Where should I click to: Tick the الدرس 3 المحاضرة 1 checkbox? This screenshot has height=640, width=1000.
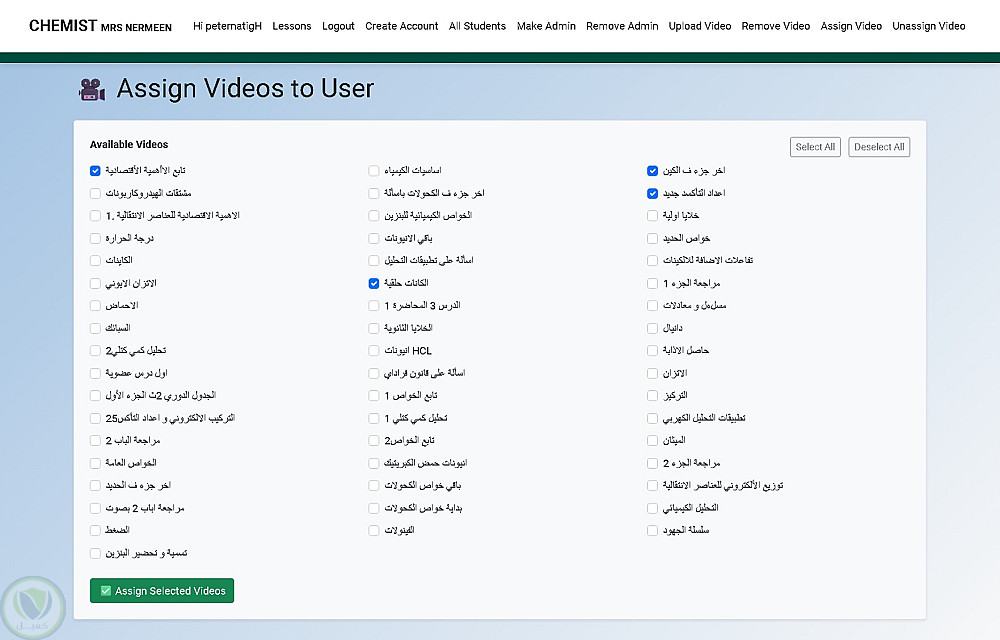(x=374, y=305)
